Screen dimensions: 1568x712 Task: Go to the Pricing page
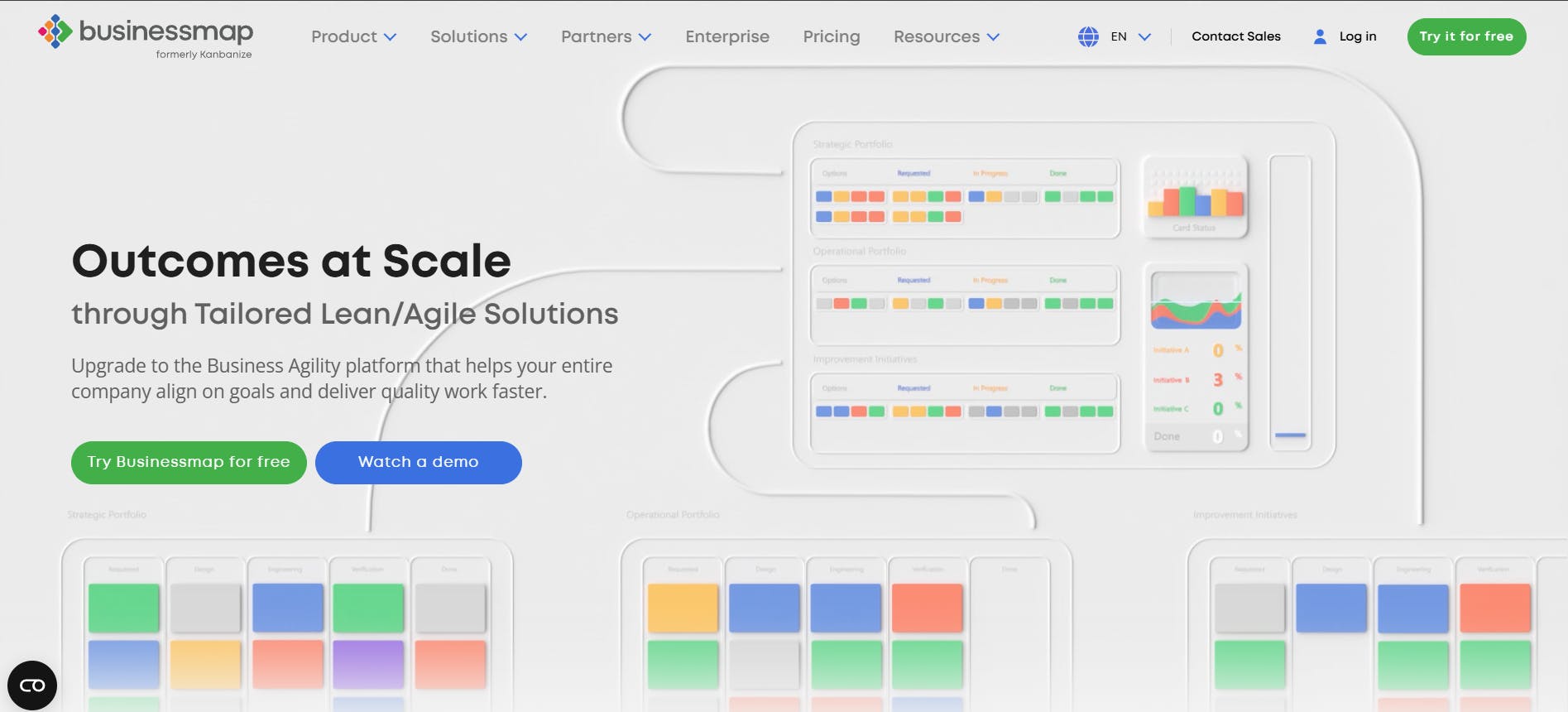(x=832, y=36)
